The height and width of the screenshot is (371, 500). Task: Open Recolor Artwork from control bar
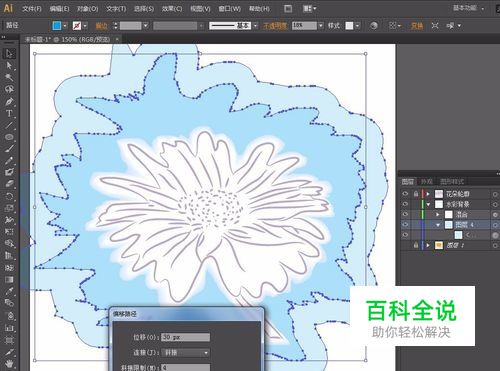374,26
